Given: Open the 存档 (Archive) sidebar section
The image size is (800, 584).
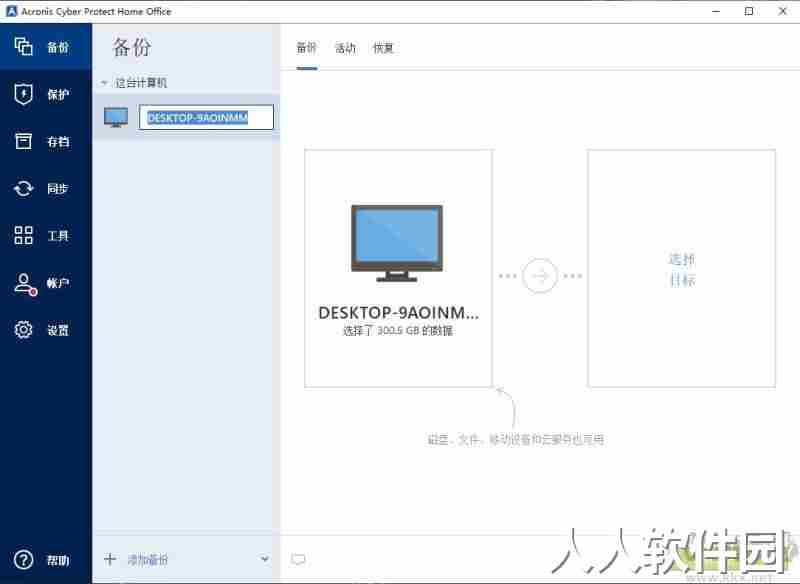Looking at the screenshot, I should (x=46, y=141).
